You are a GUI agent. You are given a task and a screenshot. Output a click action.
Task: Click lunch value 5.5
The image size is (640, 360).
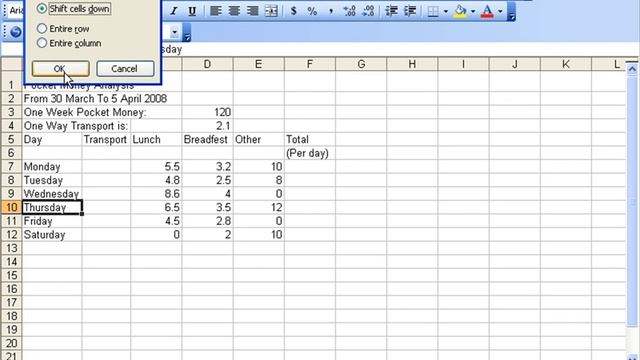click(x=156, y=167)
